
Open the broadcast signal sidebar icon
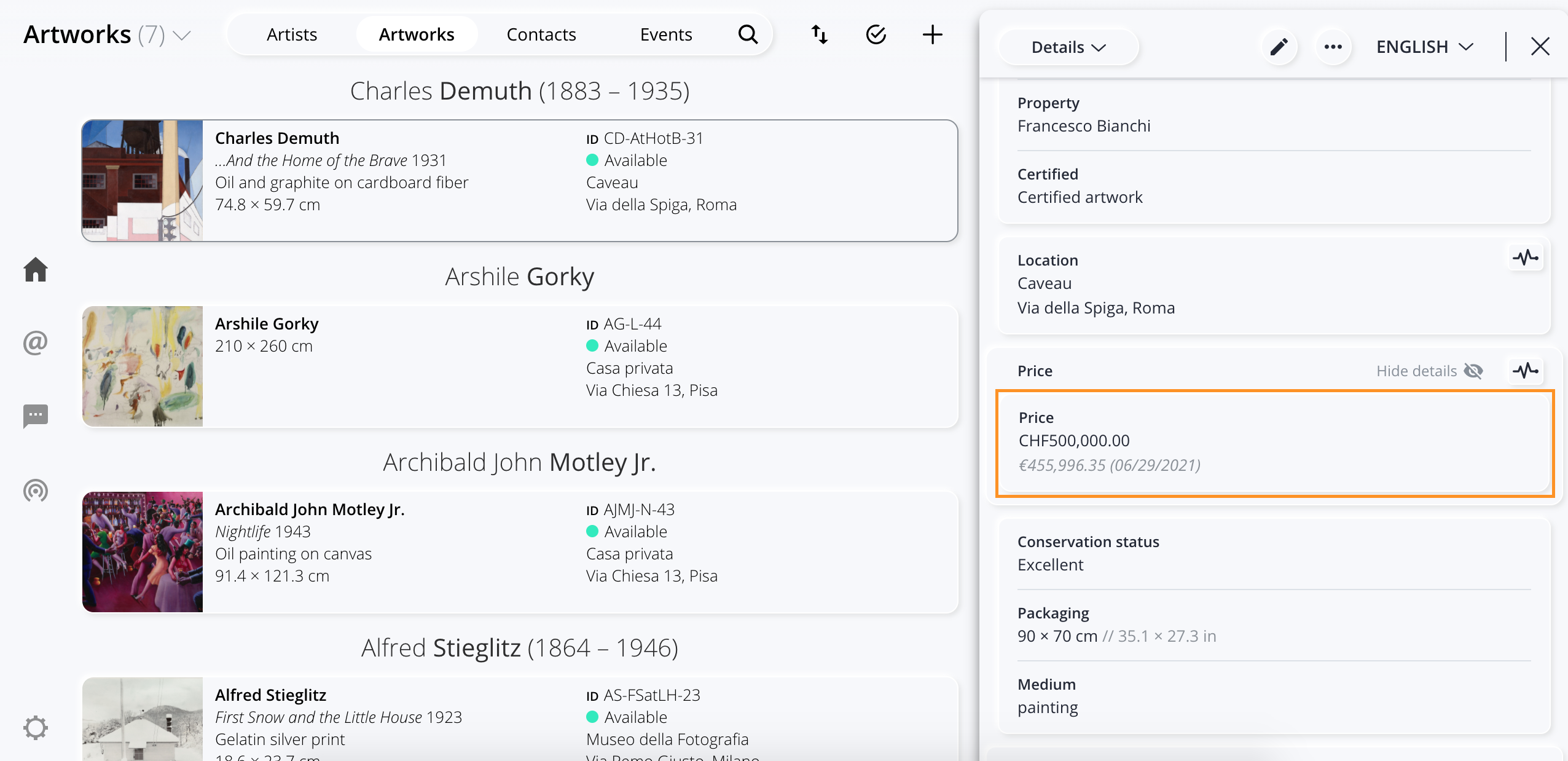click(36, 491)
